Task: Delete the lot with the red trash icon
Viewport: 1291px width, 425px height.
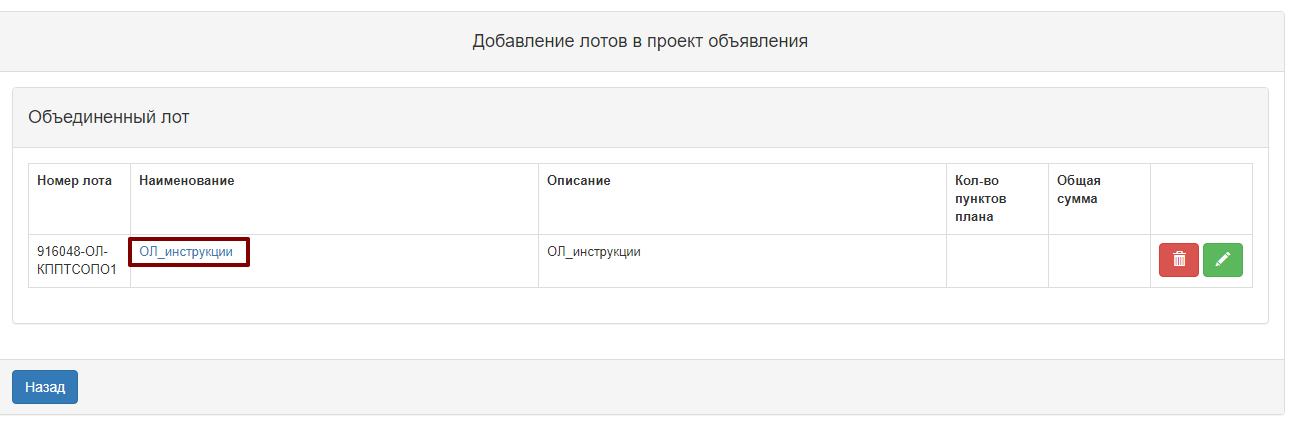Action: 1178,260
